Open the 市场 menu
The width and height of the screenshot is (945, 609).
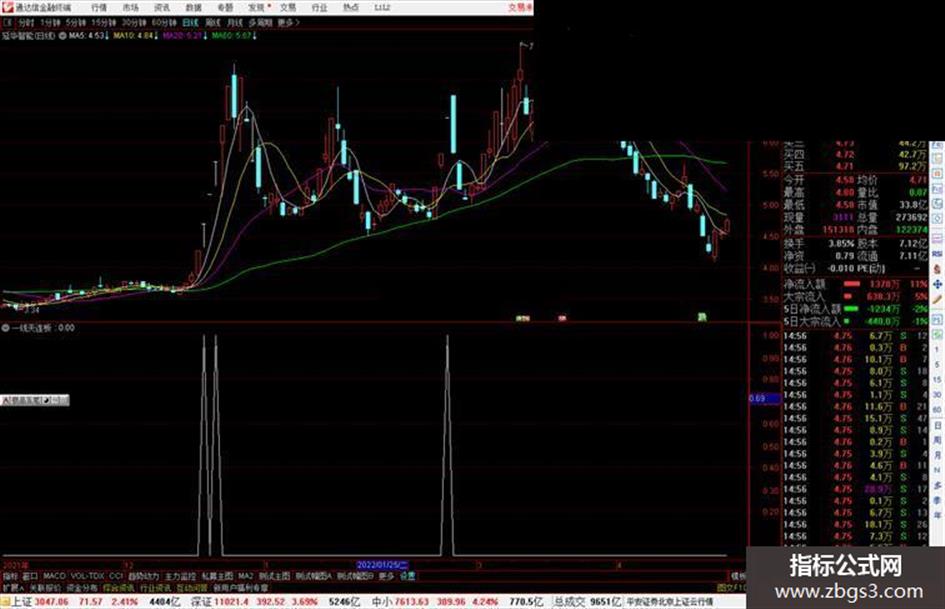[x=130, y=7]
